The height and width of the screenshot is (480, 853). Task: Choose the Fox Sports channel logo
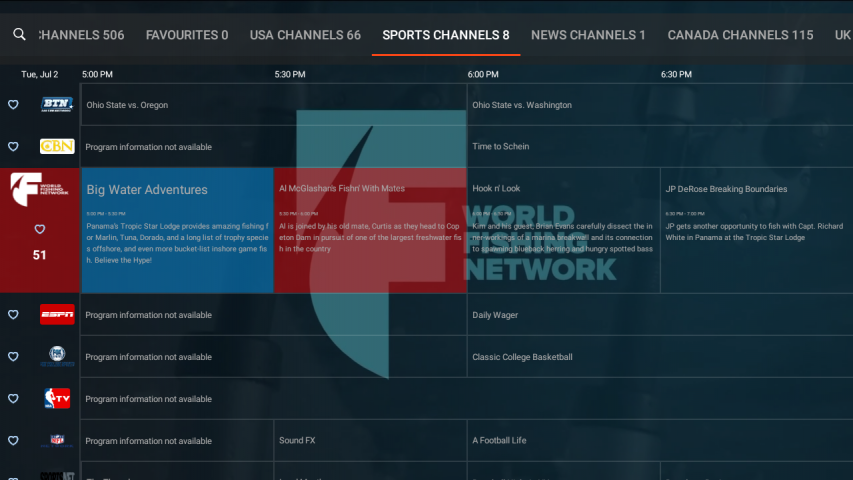coord(57,357)
